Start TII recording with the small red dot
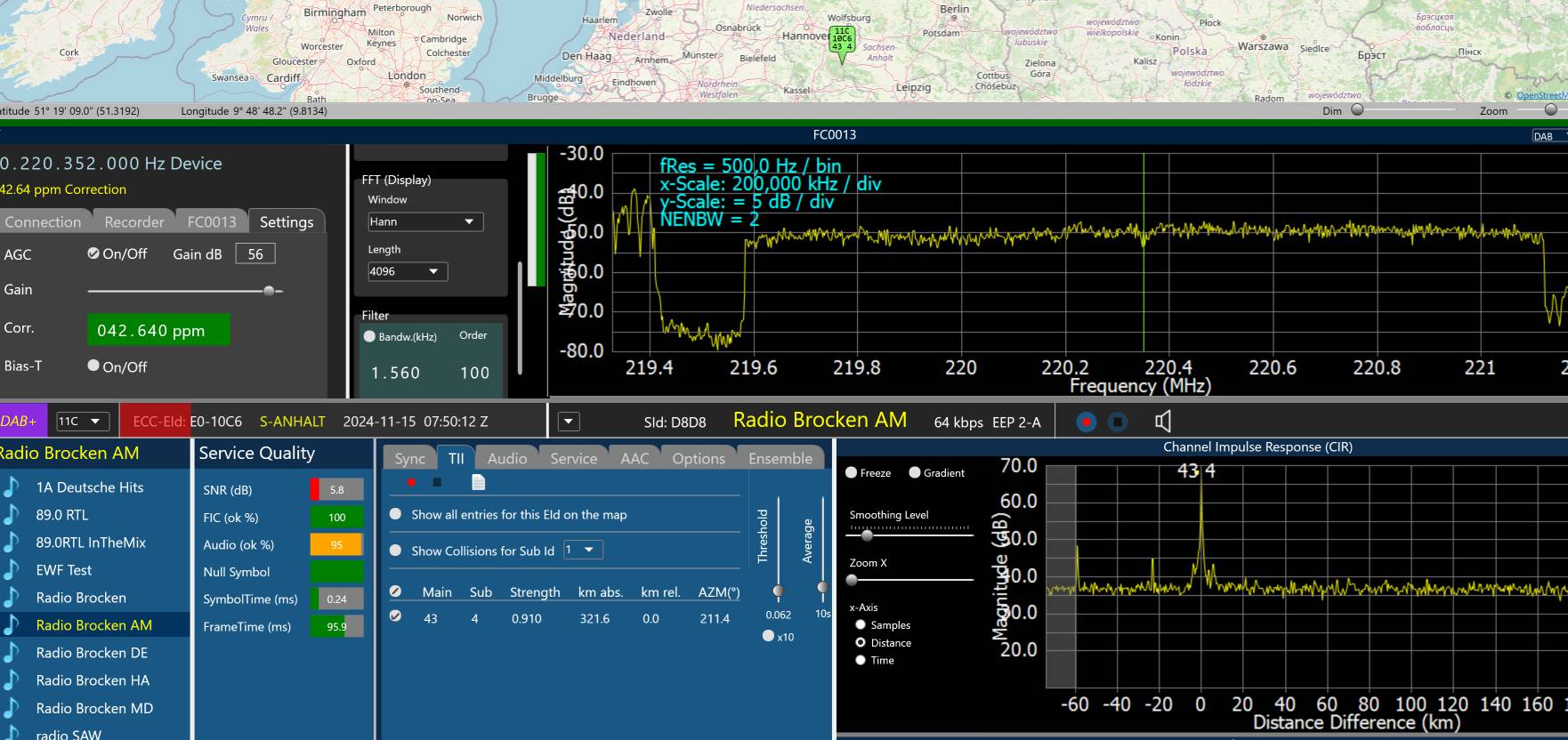 [x=411, y=482]
